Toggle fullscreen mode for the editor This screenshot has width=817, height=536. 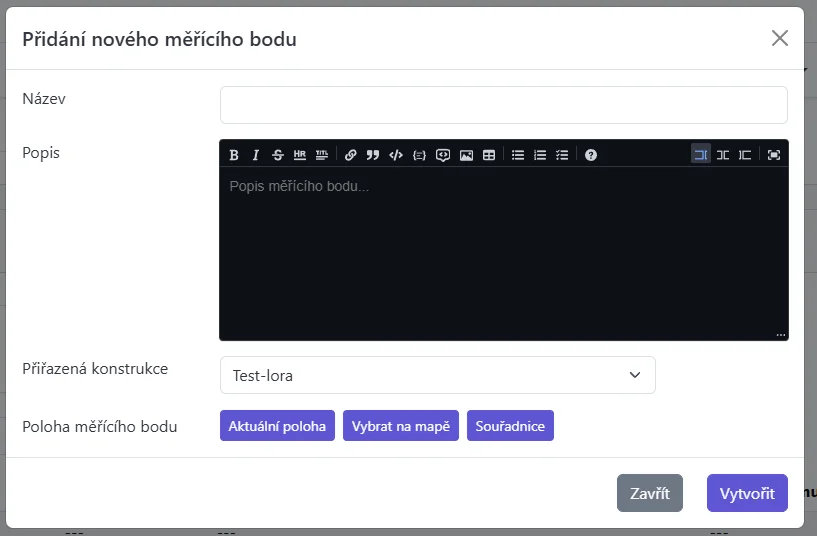coord(774,155)
